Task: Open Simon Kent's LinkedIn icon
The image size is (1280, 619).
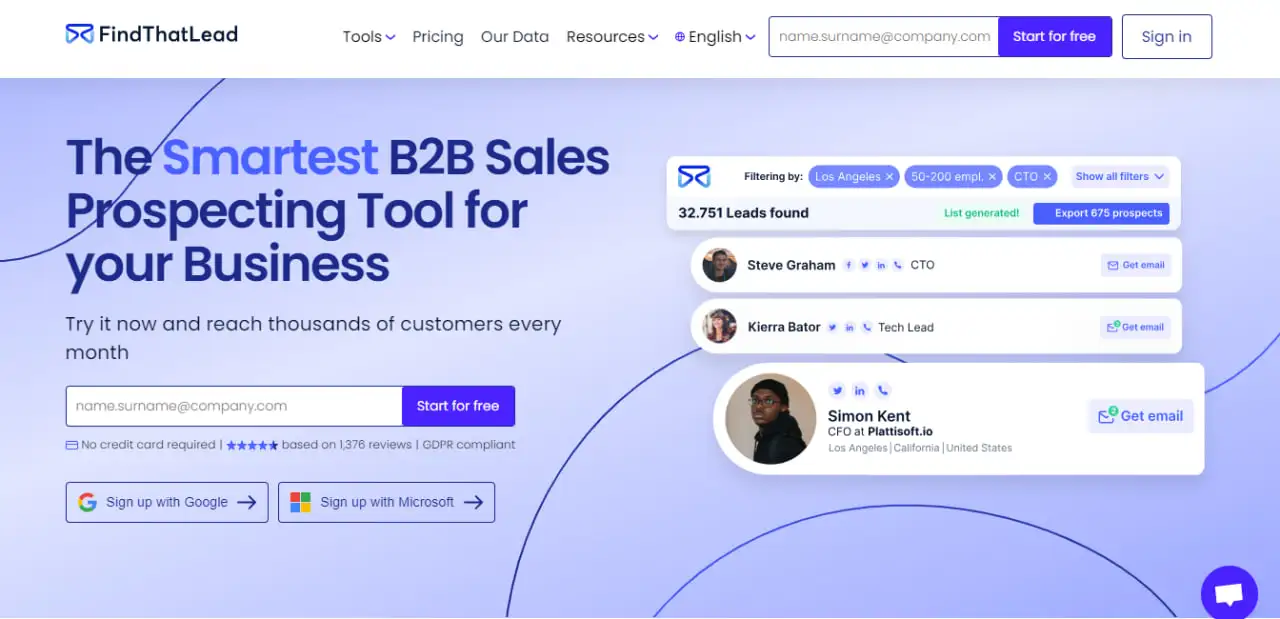Action: coord(860,391)
